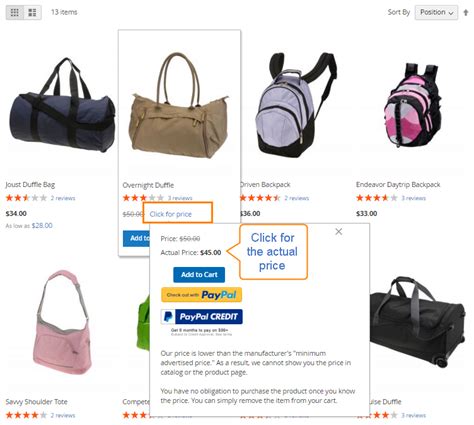Open the Sort By Position dropdown
The image size is (474, 425).
(436, 12)
